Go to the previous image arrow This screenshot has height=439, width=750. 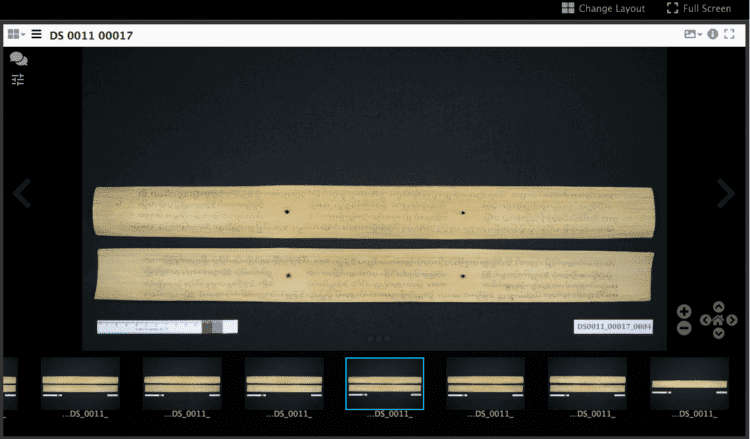(x=22, y=194)
